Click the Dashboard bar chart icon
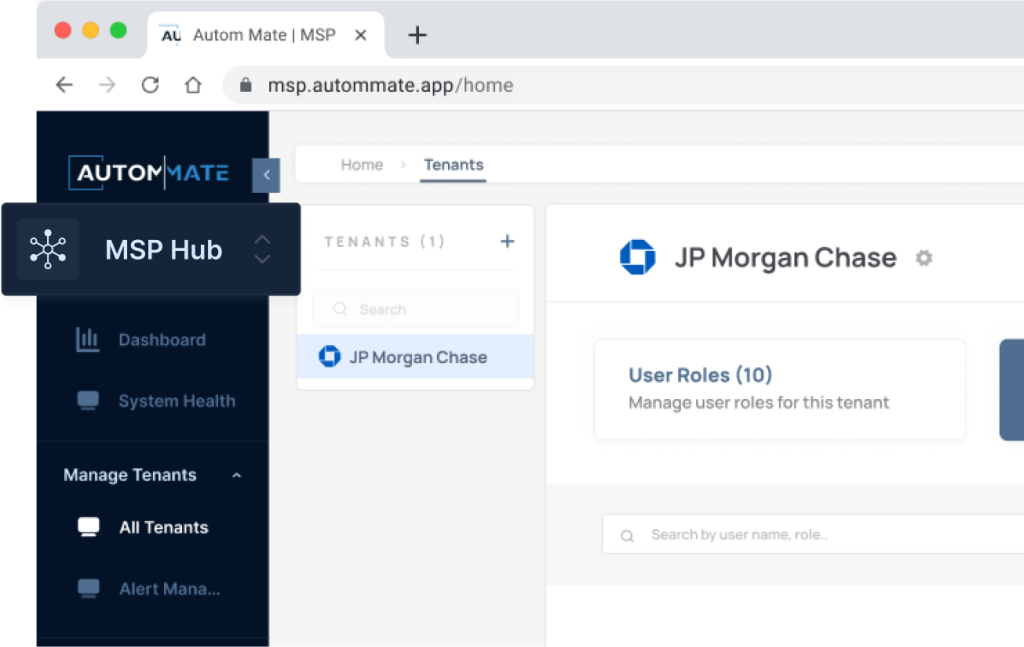Image resolution: width=1024 pixels, height=647 pixels. pos(88,340)
